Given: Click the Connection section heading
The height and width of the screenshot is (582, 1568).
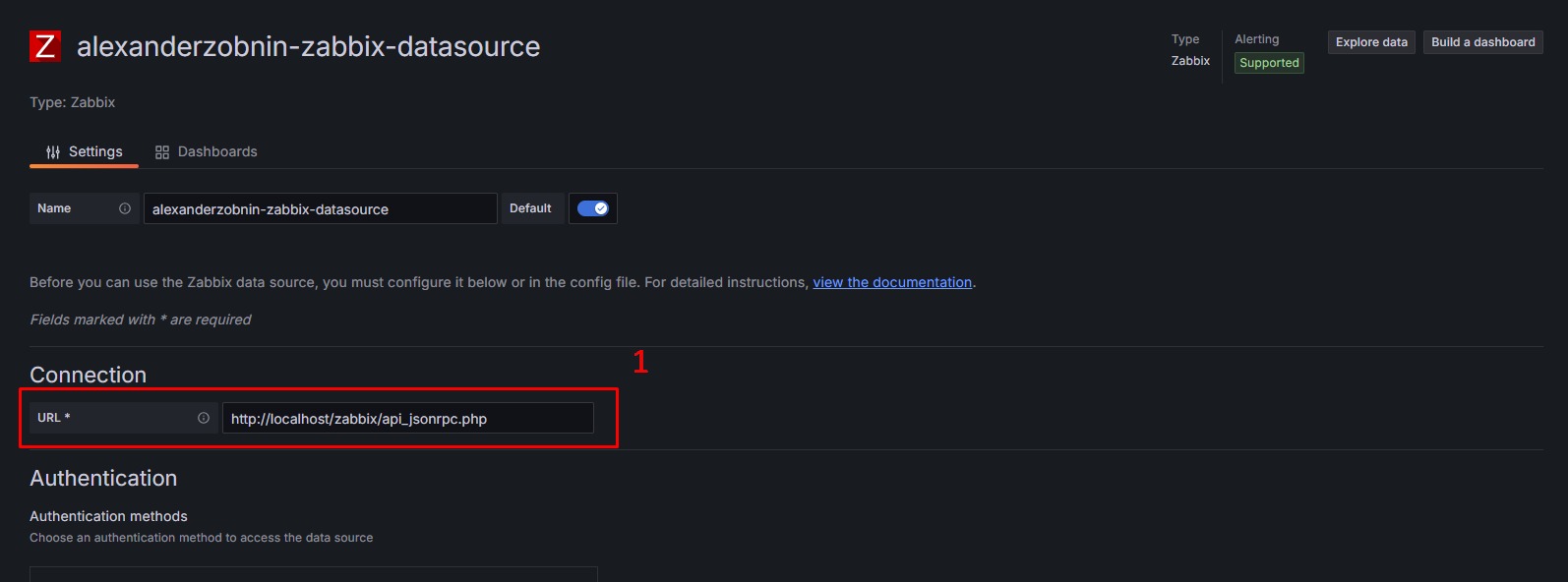Looking at the screenshot, I should [x=88, y=375].
